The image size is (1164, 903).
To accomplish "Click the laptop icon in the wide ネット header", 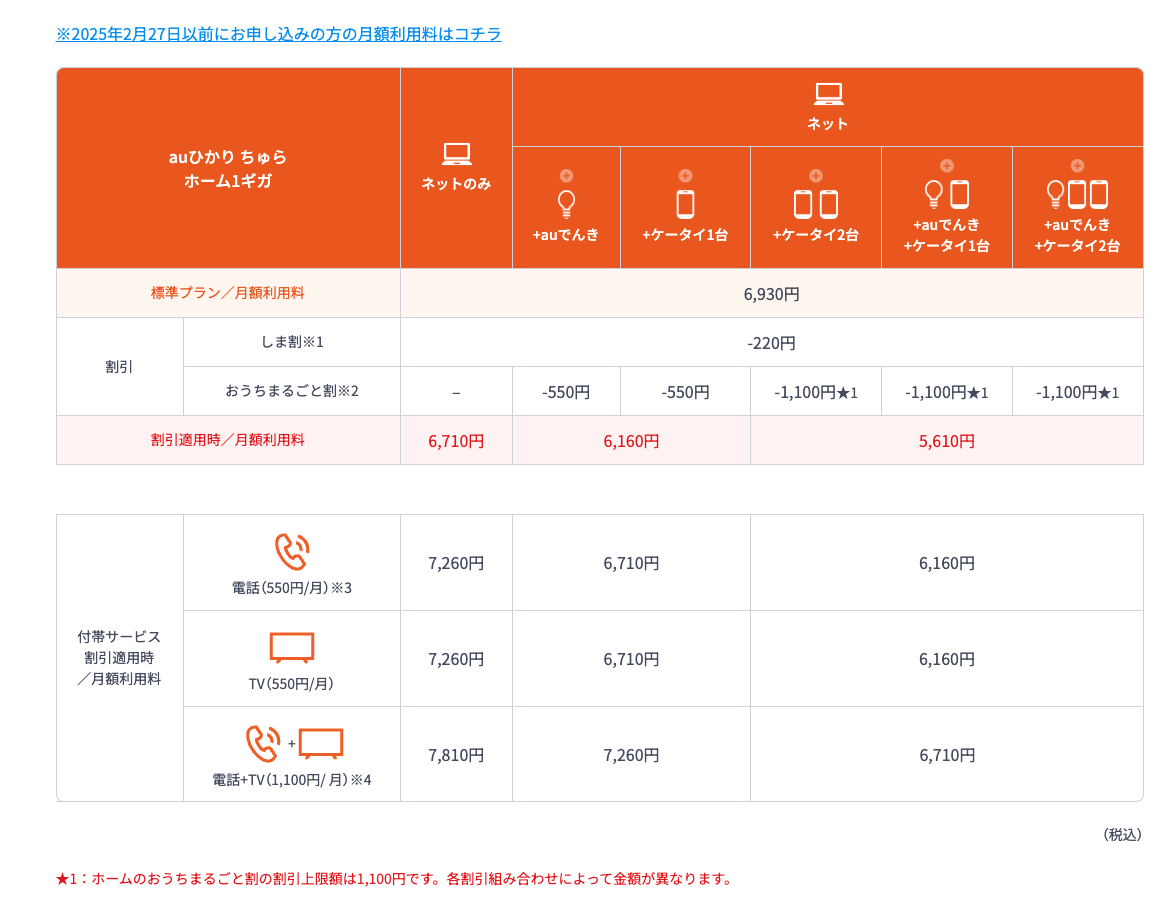I will [828, 94].
